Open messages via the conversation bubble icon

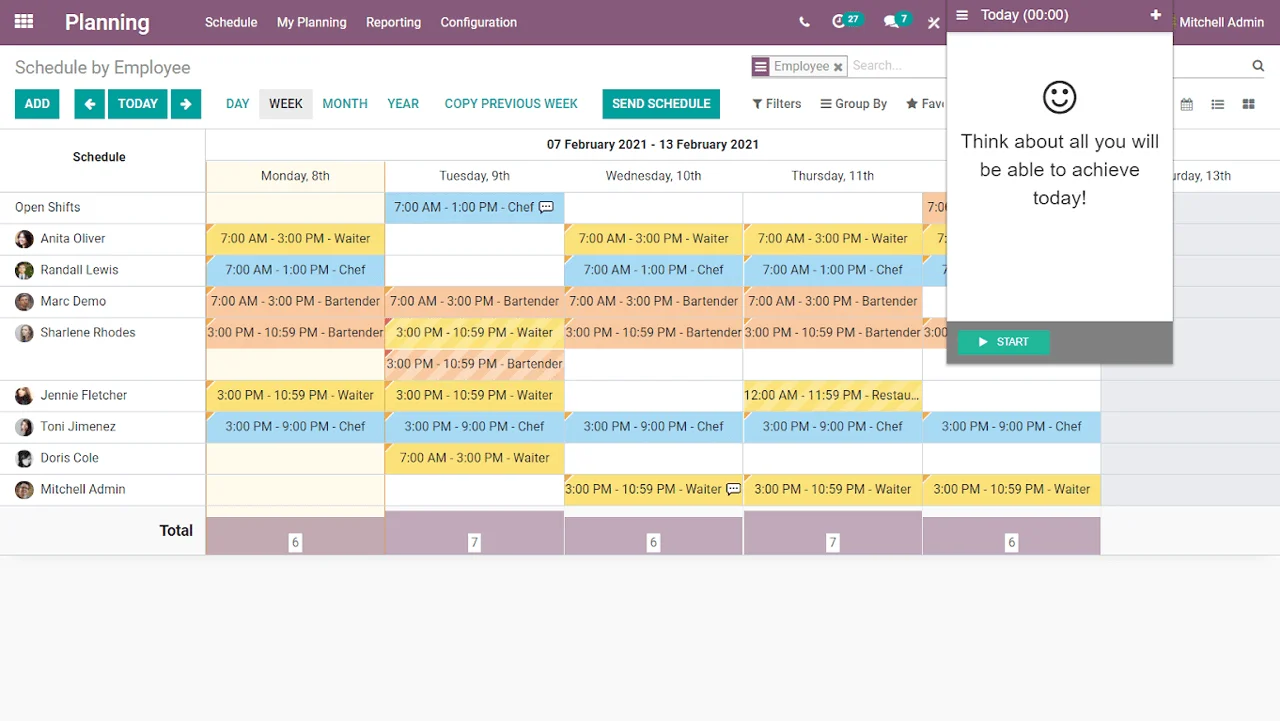[x=892, y=21]
